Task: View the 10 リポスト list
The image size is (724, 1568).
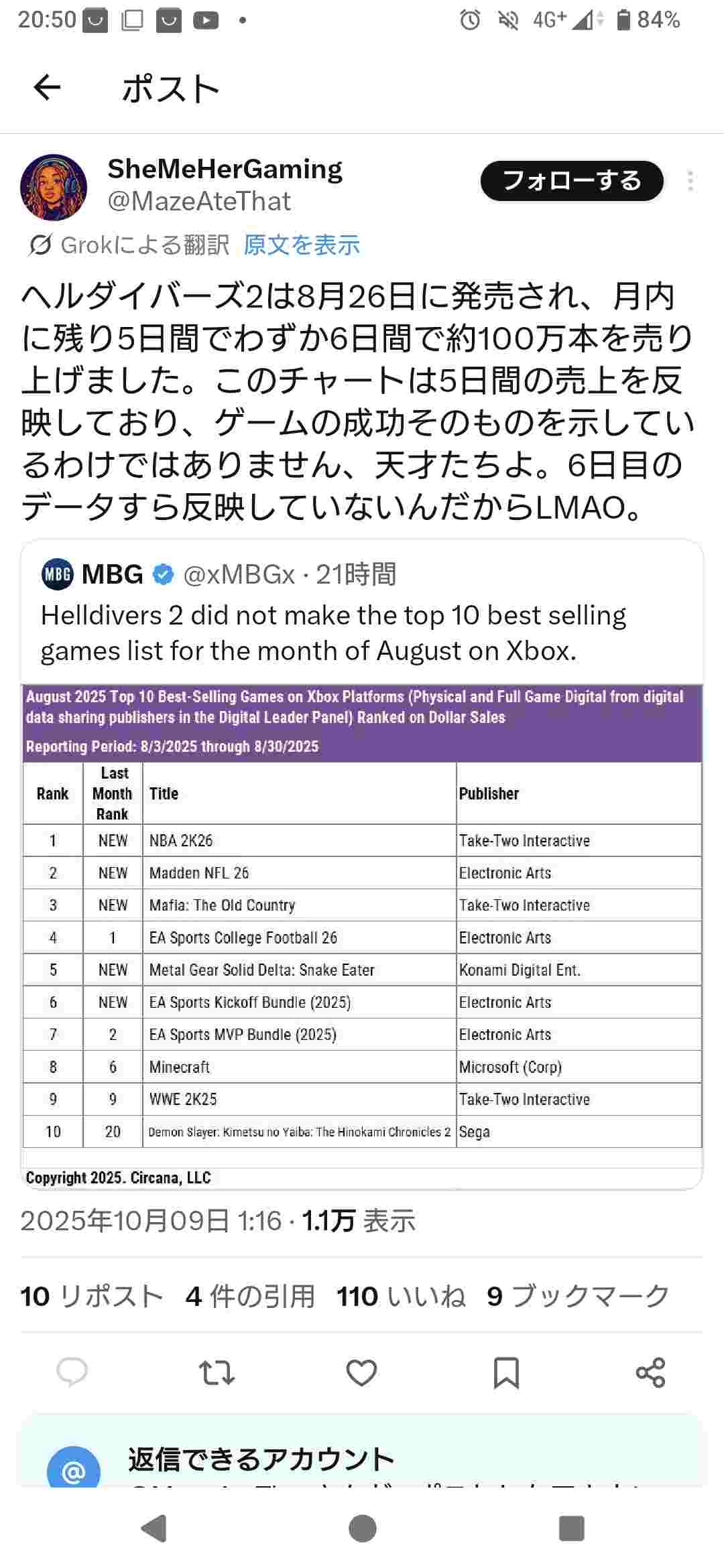Action: (x=92, y=1296)
